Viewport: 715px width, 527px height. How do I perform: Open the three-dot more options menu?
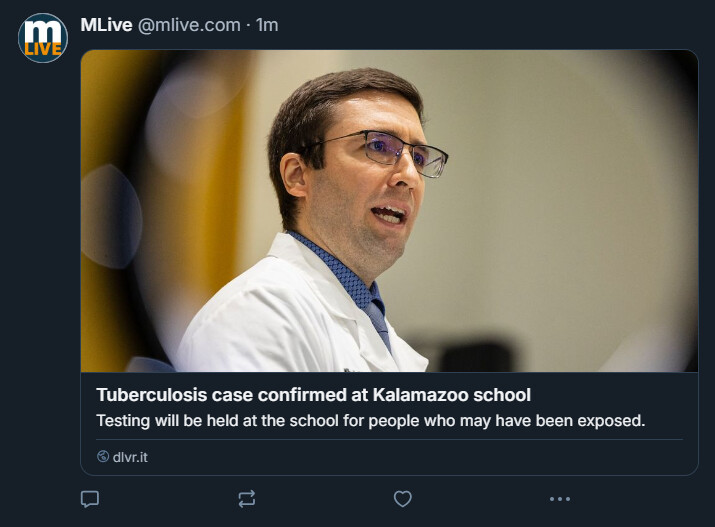pyautogui.click(x=560, y=498)
